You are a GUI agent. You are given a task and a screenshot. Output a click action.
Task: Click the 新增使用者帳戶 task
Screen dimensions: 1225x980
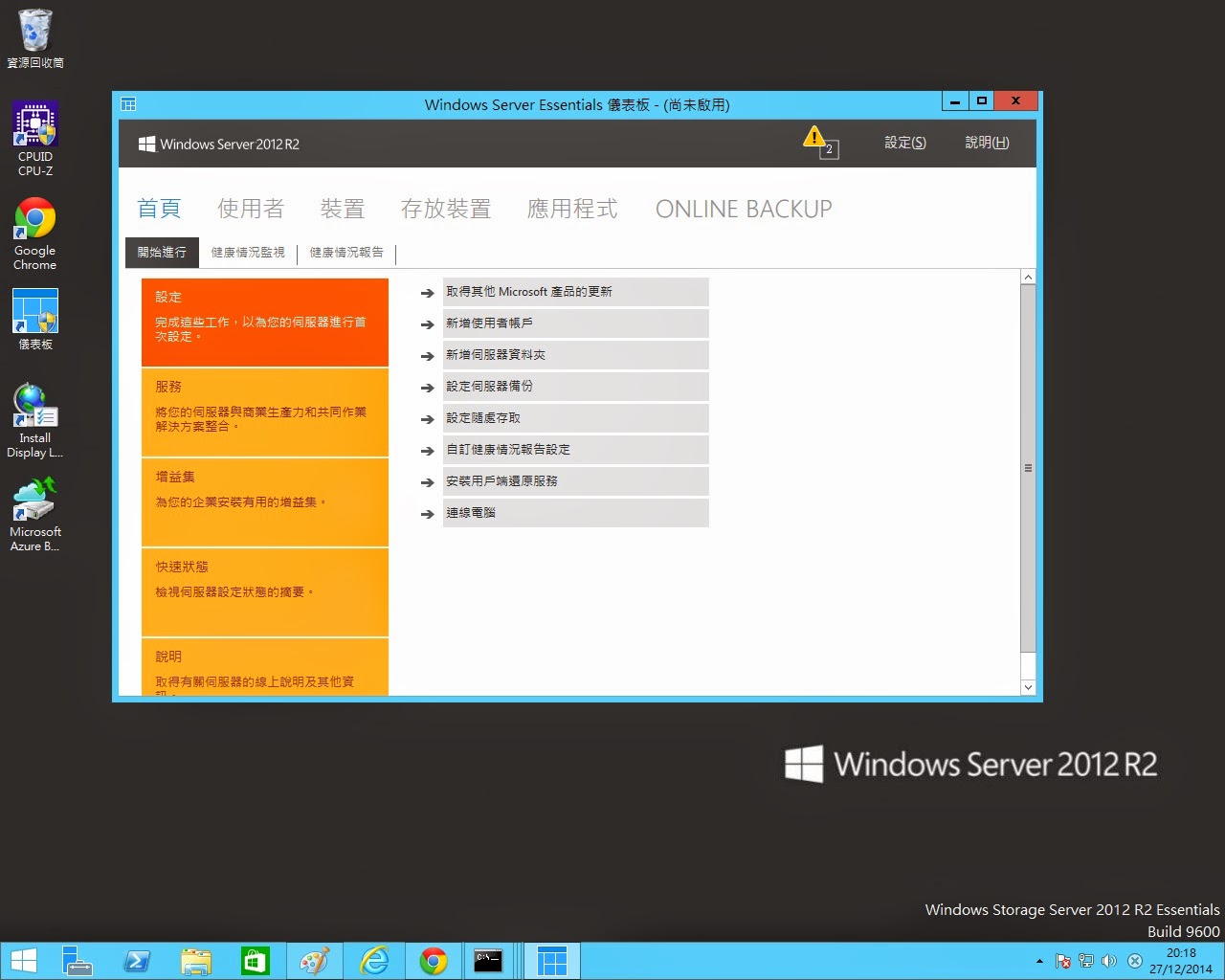point(575,323)
